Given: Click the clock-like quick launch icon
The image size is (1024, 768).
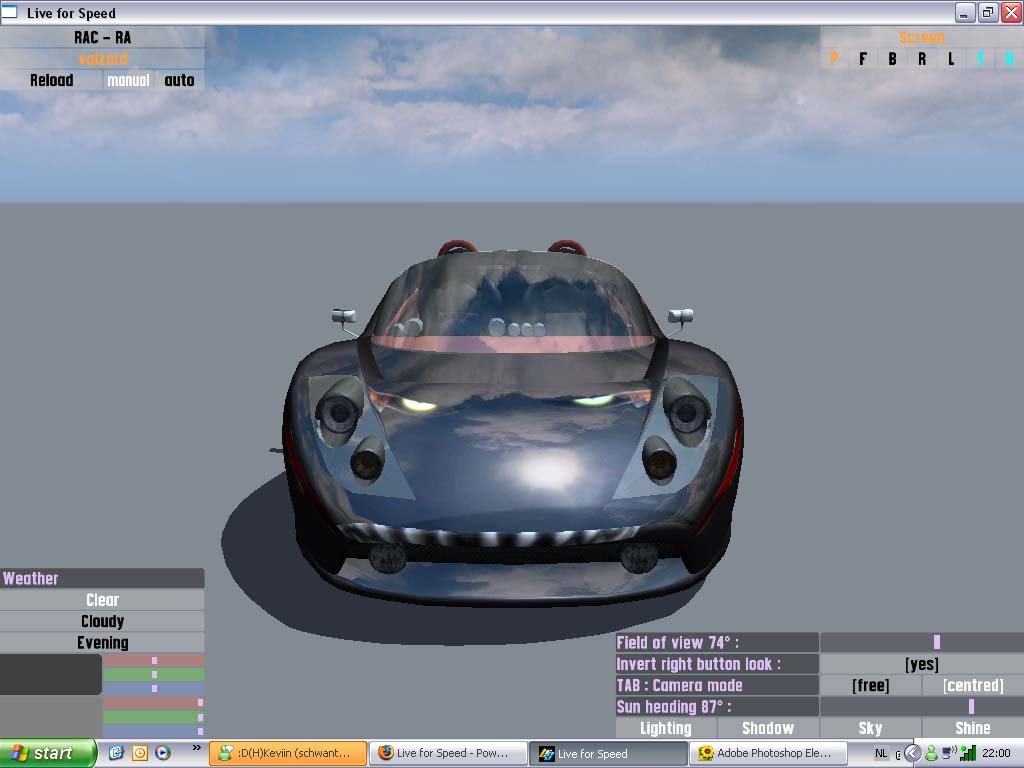Looking at the screenshot, I should [x=140, y=753].
